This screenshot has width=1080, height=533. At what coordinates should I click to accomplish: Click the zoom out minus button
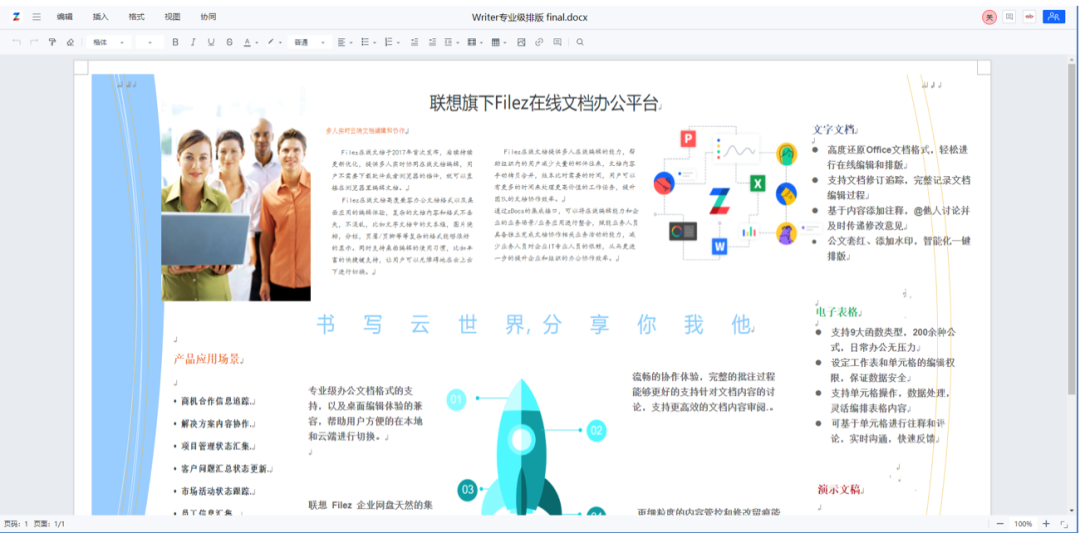[x=1000, y=524]
